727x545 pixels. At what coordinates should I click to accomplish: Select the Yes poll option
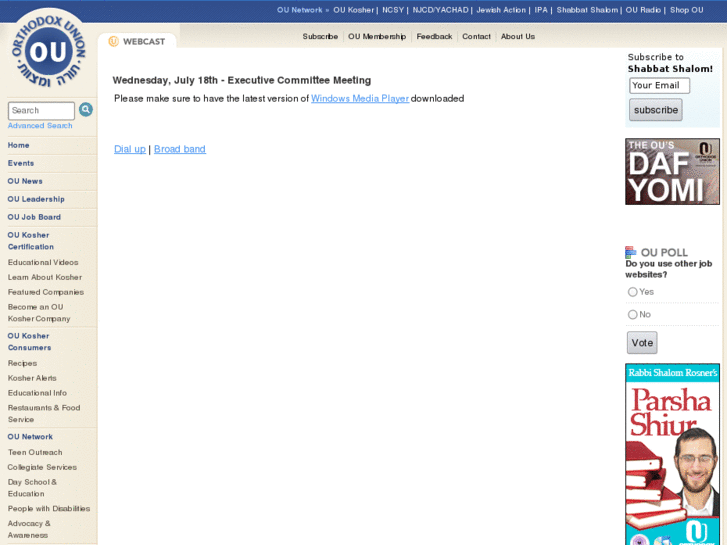(632, 292)
